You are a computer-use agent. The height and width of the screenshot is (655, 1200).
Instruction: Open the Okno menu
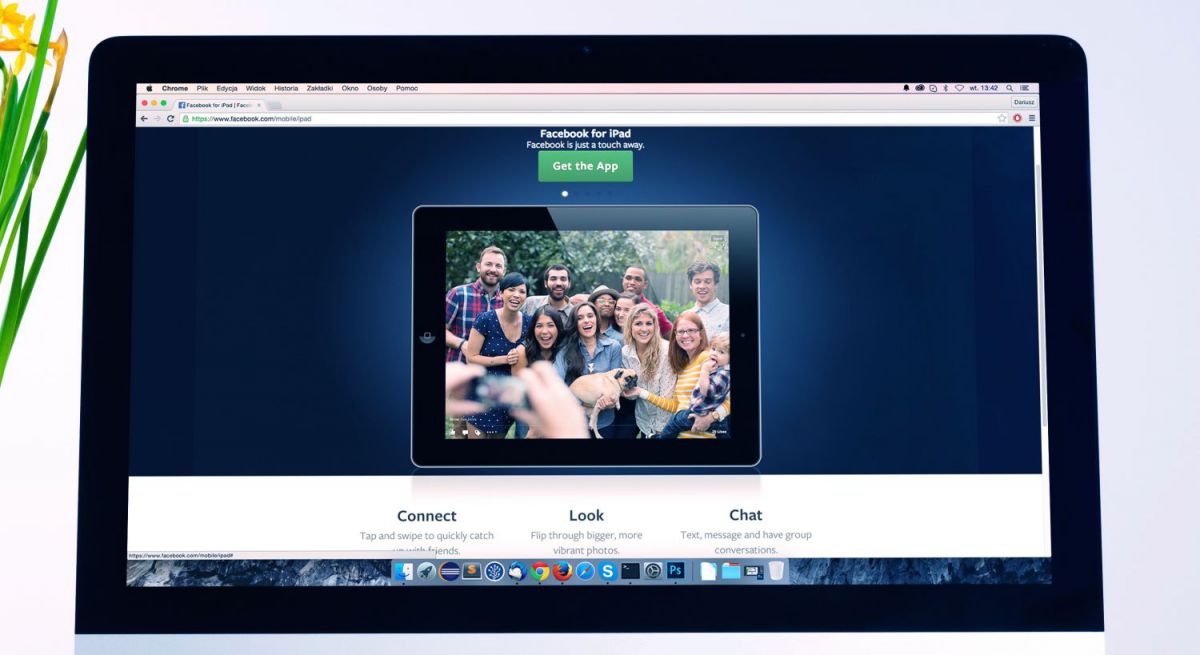[x=350, y=88]
